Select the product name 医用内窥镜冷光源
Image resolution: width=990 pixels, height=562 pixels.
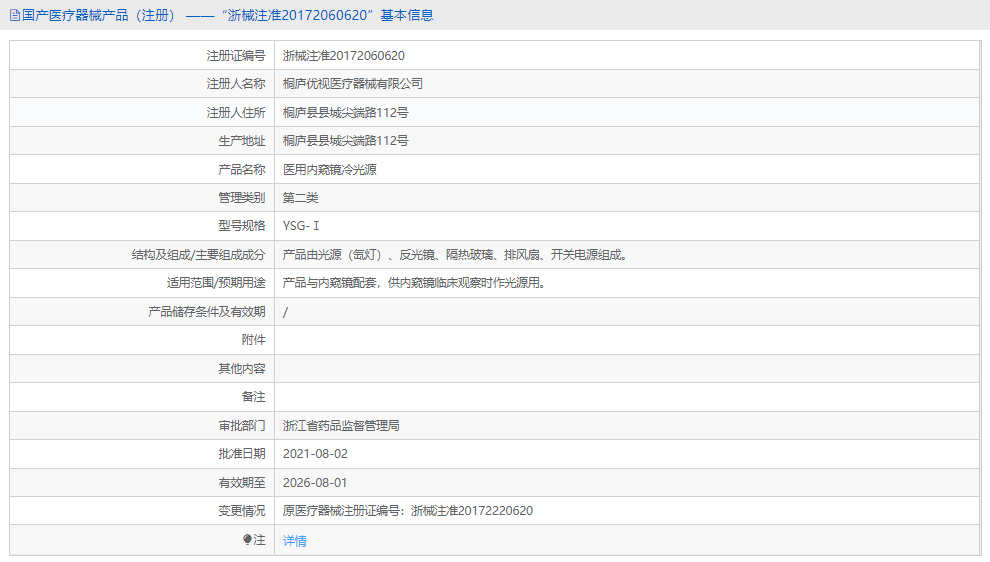point(330,169)
